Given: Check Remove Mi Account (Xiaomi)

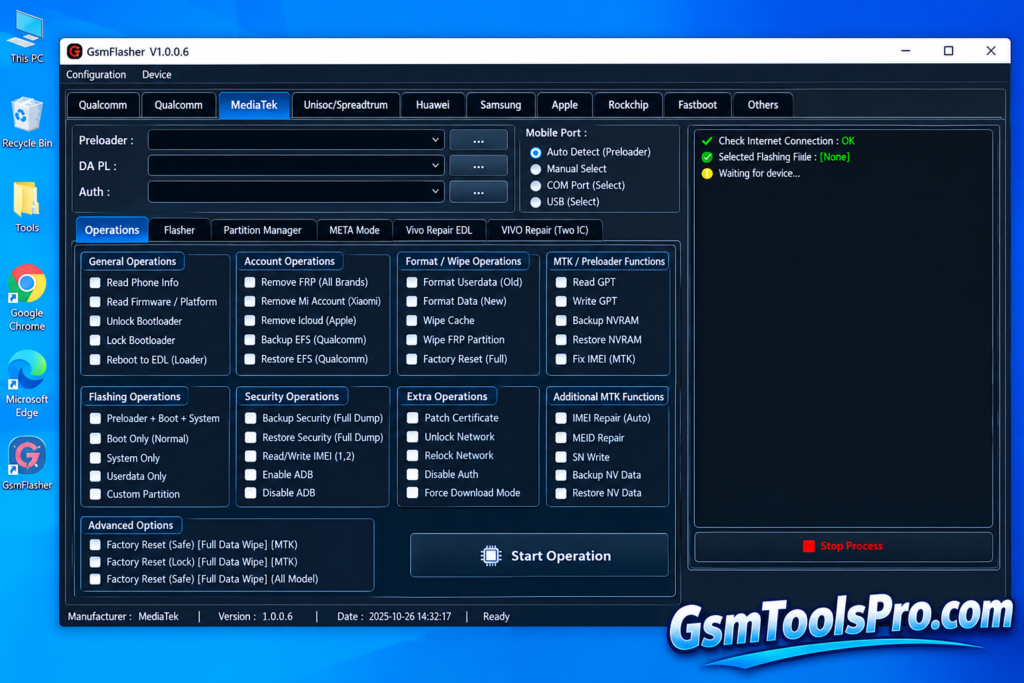Looking at the screenshot, I should click(x=249, y=302).
